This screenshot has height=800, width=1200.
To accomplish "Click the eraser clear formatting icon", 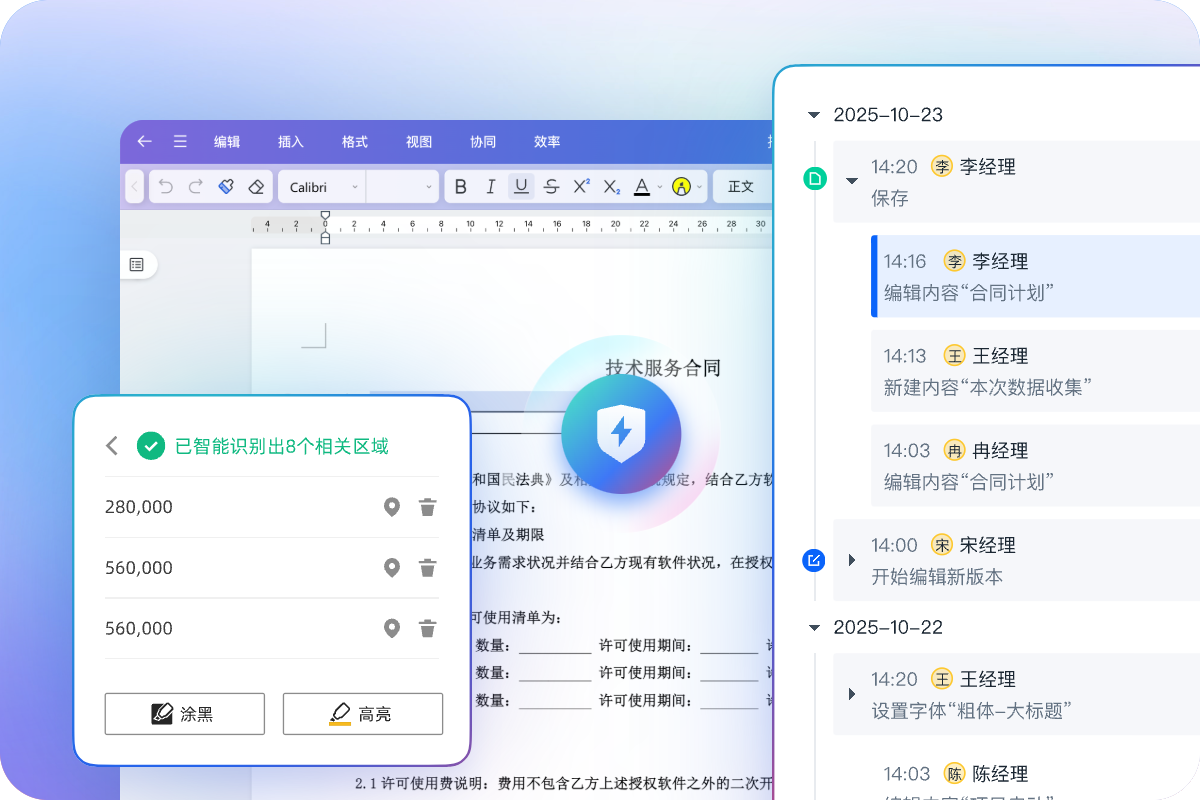I will [257, 187].
